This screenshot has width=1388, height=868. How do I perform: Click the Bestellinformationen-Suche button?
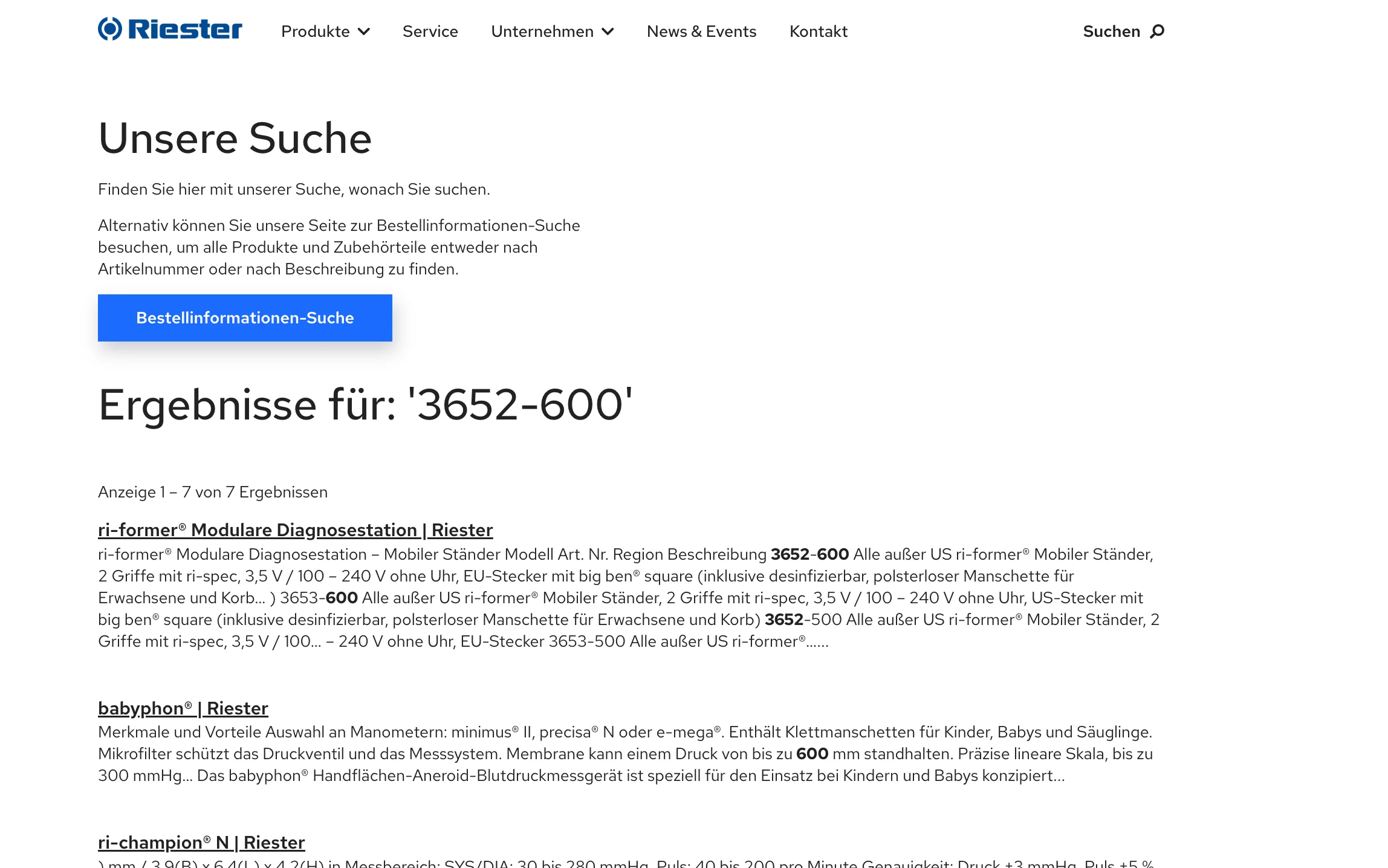coord(245,318)
